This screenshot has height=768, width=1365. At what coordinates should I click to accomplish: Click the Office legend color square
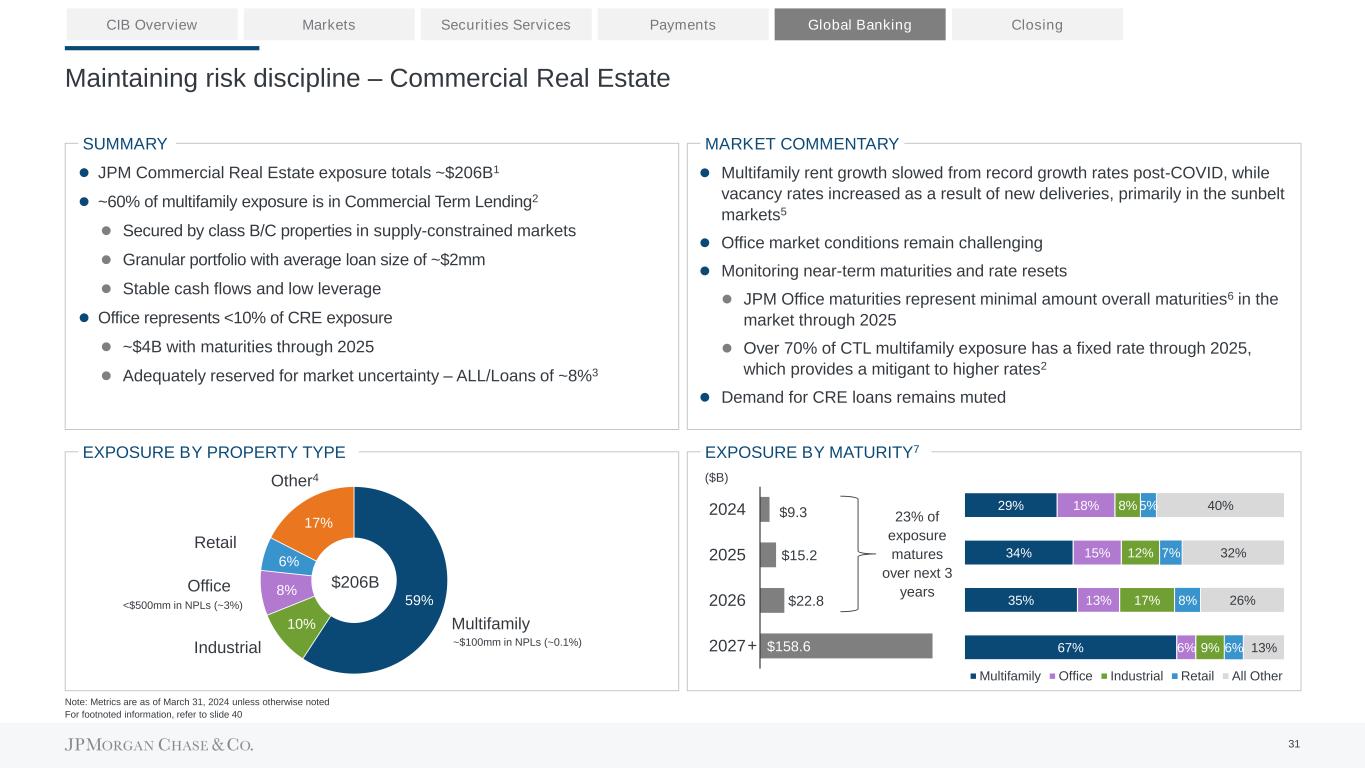point(1054,677)
